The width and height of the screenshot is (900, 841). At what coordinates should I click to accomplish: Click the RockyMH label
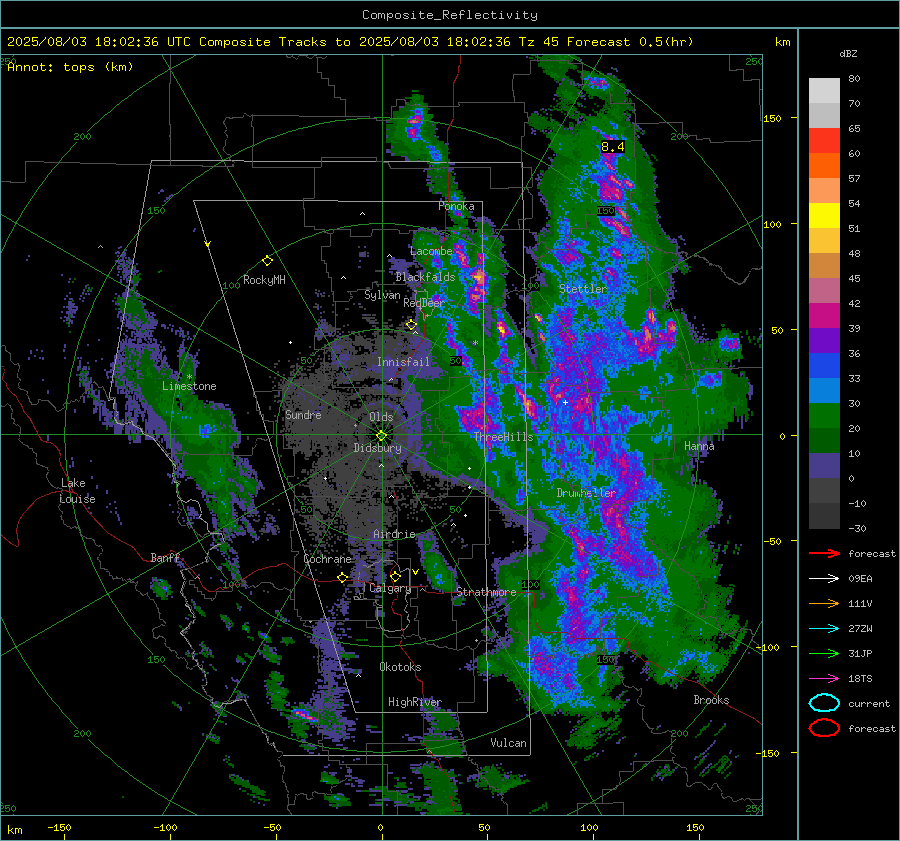tap(264, 280)
